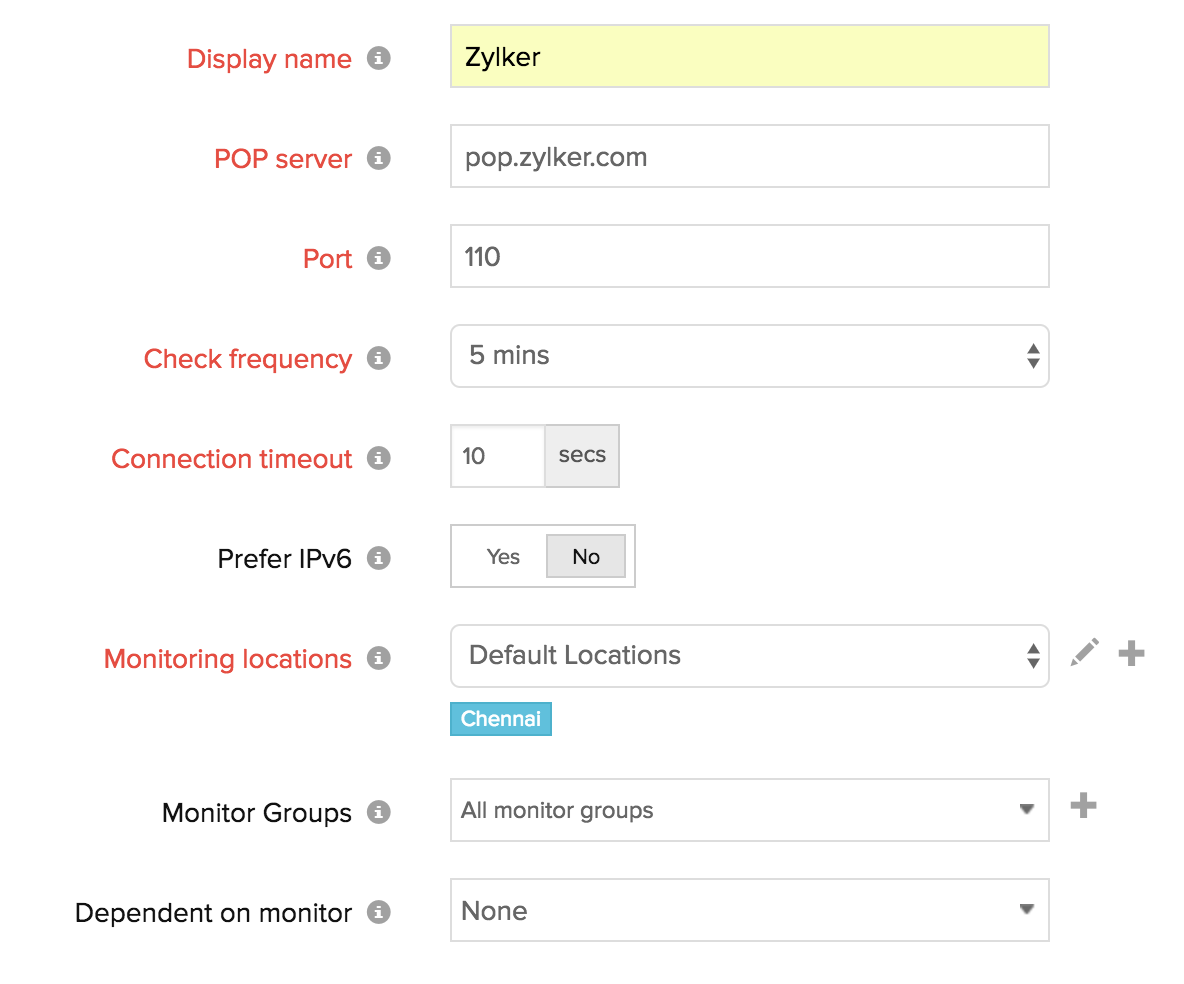Click the Display name field containing Zylker

click(x=749, y=57)
